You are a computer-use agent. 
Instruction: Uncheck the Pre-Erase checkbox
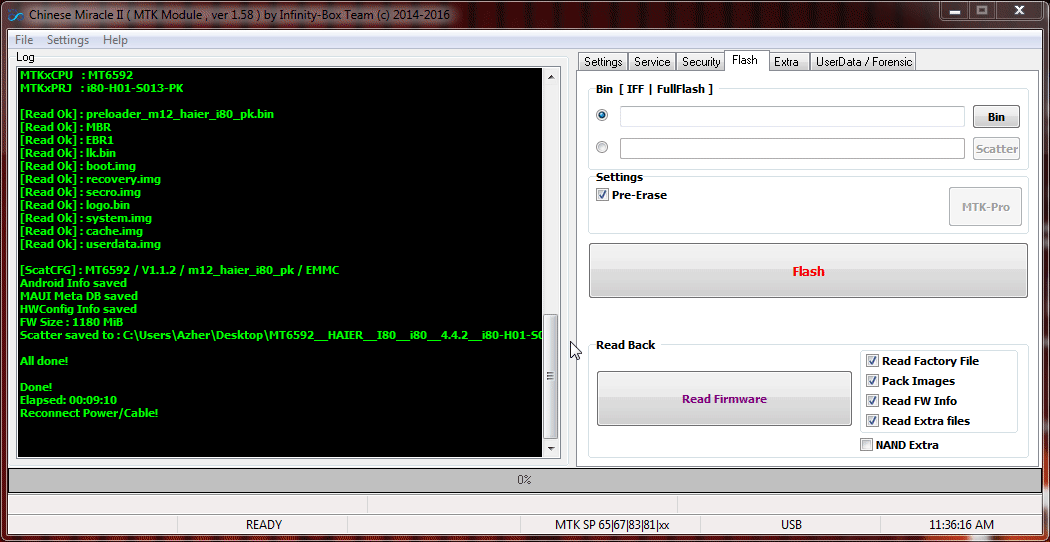point(601,195)
